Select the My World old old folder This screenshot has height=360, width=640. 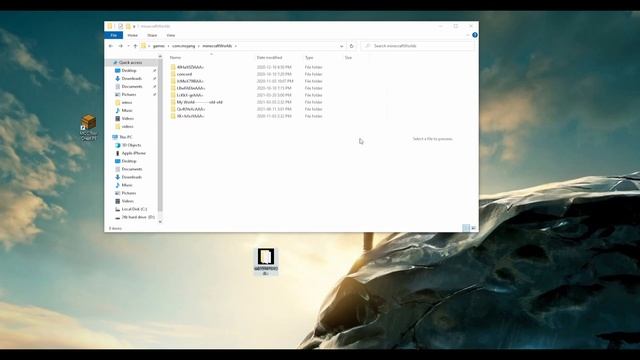click(x=200, y=102)
